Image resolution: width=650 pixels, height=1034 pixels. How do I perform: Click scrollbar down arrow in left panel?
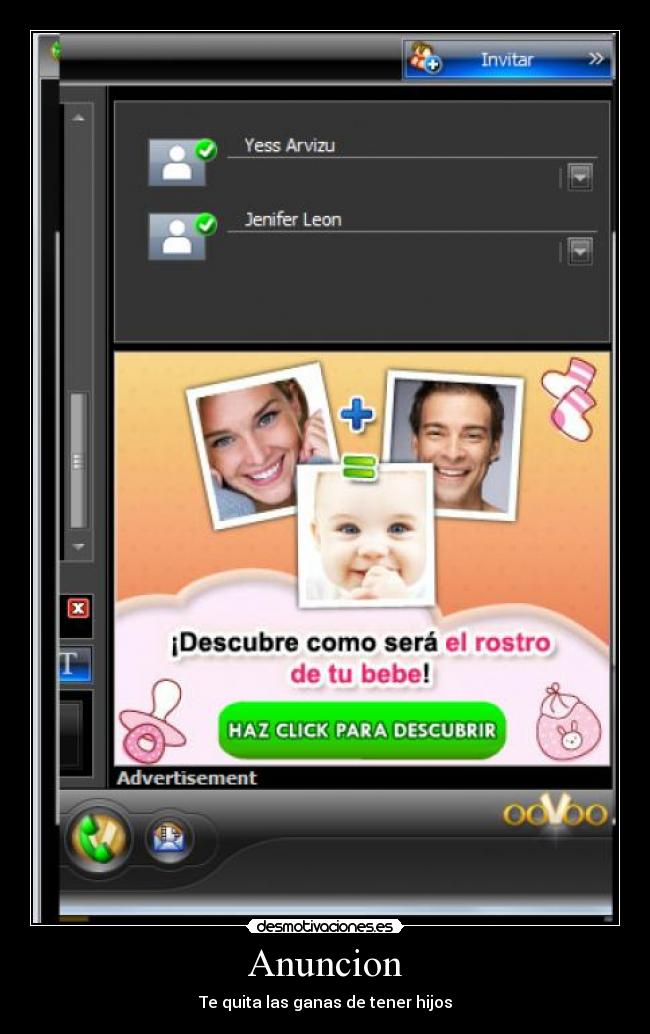coord(78,546)
